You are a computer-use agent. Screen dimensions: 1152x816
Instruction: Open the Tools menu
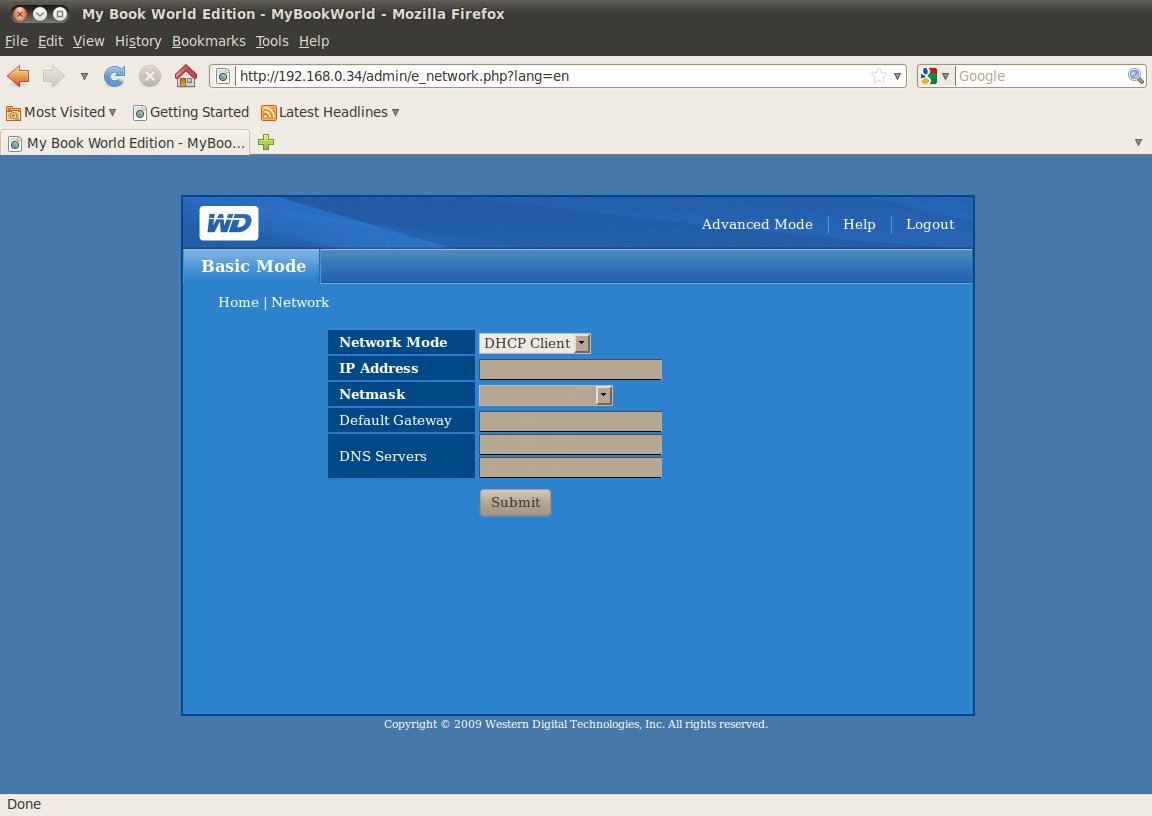pyautogui.click(x=272, y=41)
